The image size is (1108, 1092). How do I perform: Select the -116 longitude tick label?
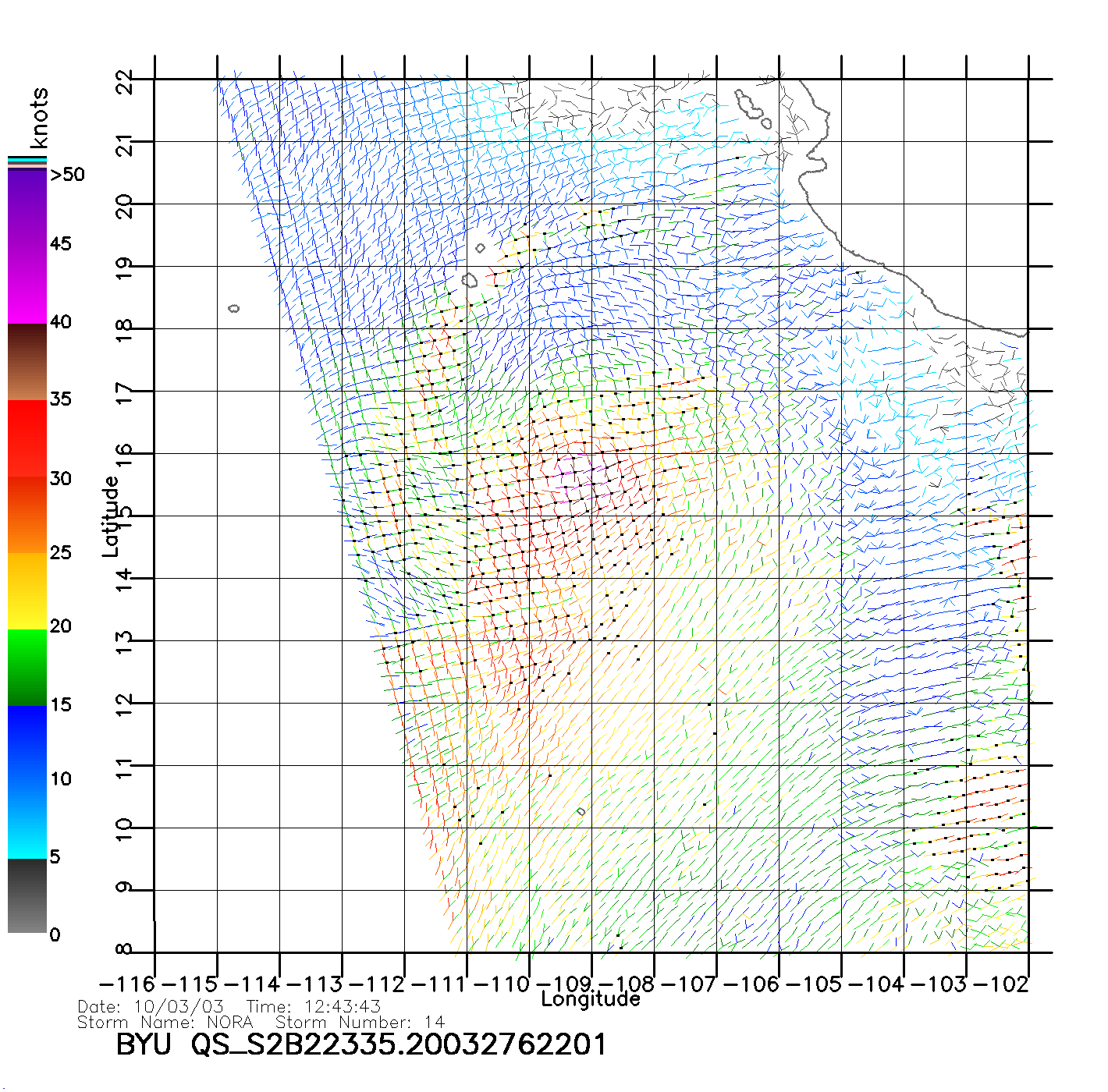[x=127, y=984]
